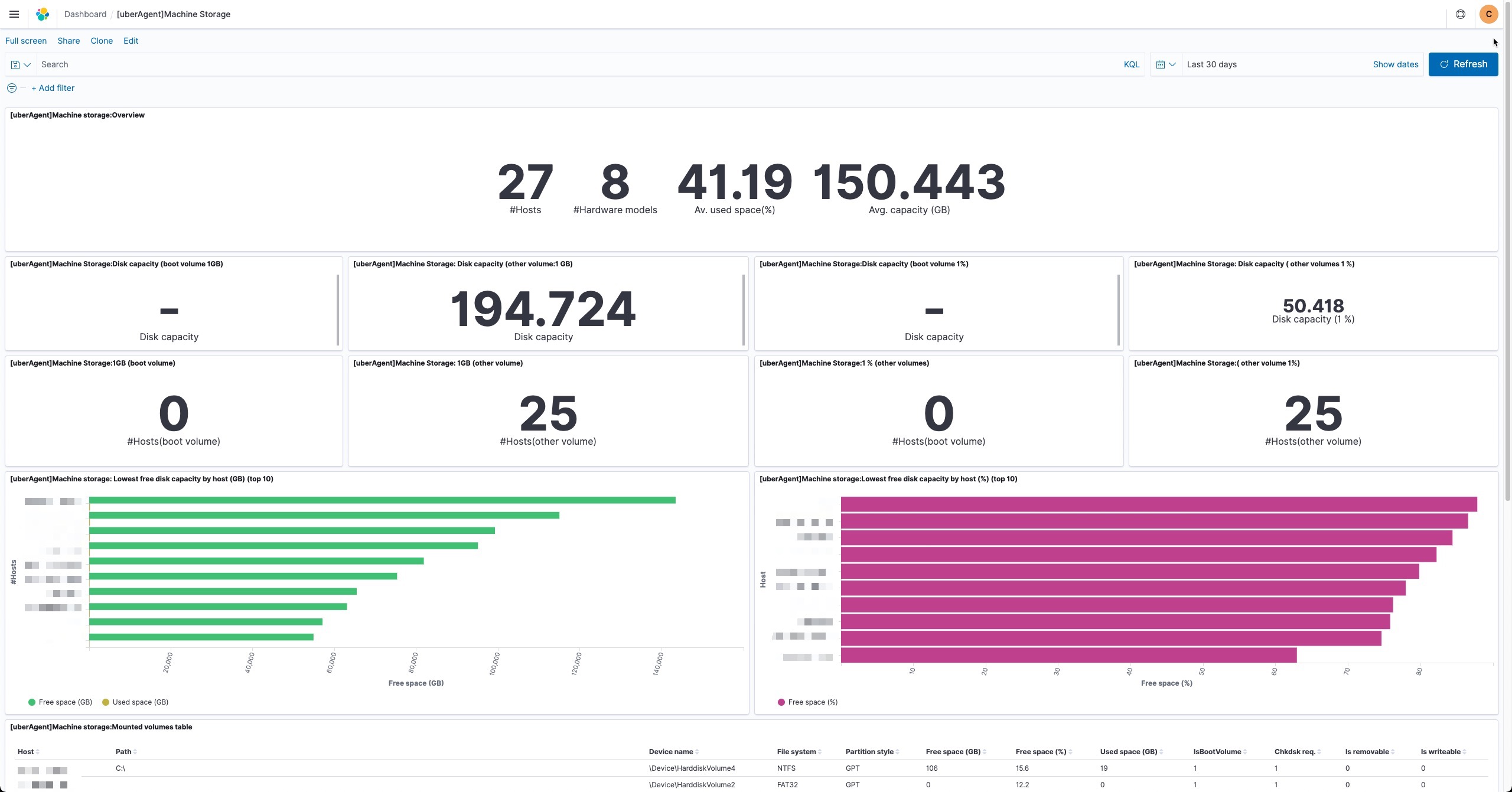Open the help menu icon
Screen dimensions: 1512x792
1461,14
